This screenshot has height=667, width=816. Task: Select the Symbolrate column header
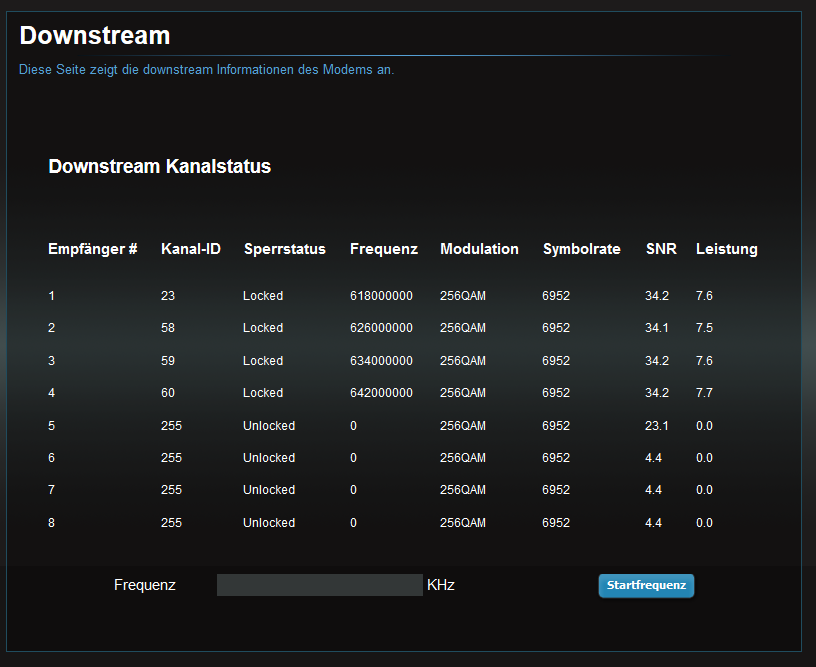pyautogui.click(x=581, y=249)
